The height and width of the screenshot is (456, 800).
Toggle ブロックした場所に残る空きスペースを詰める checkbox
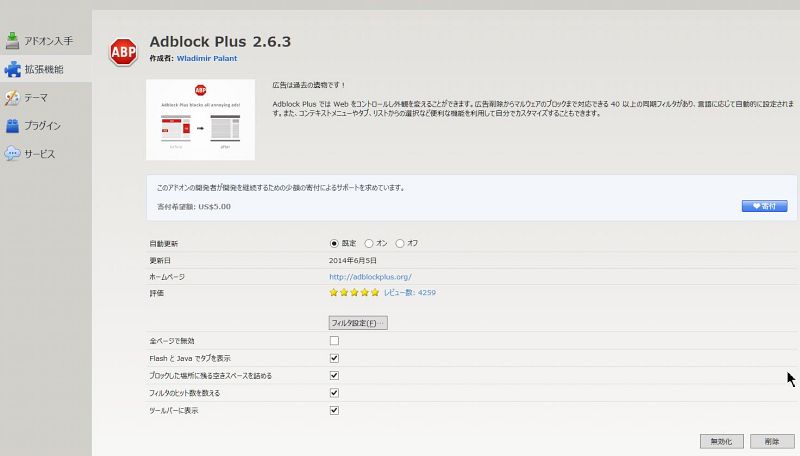(334, 375)
